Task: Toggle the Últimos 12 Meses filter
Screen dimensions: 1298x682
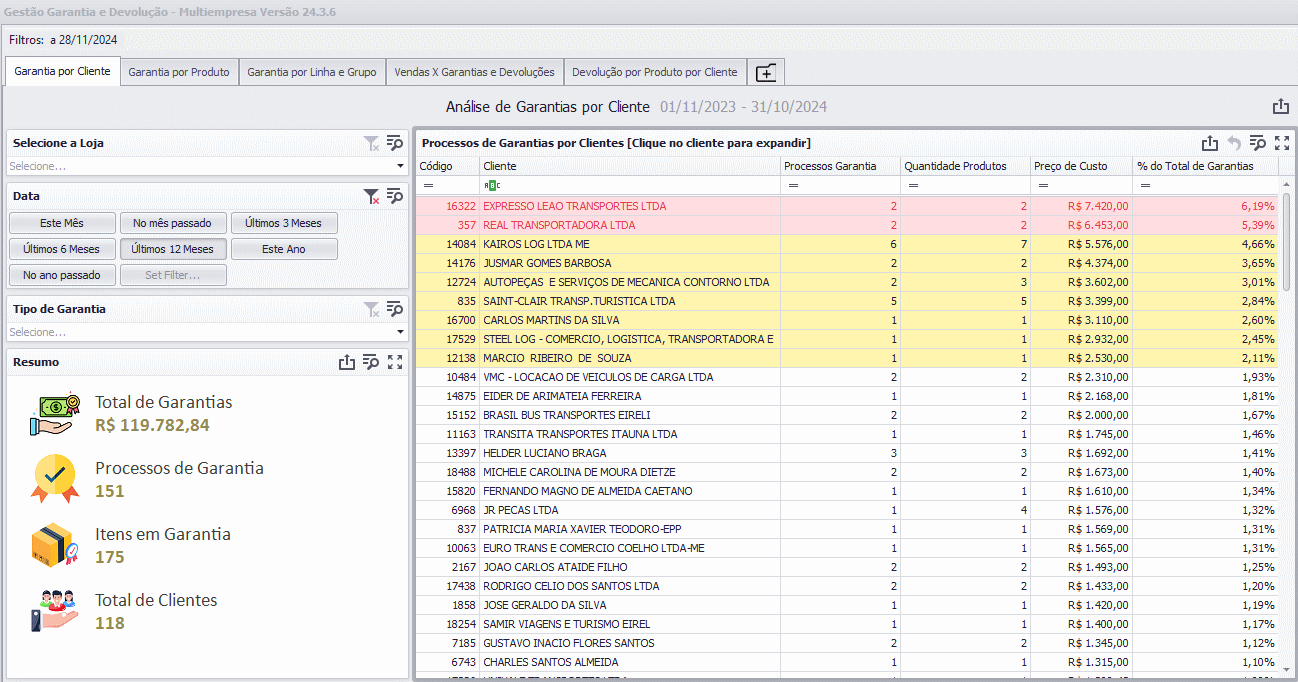Action: pyautogui.click(x=173, y=249)
